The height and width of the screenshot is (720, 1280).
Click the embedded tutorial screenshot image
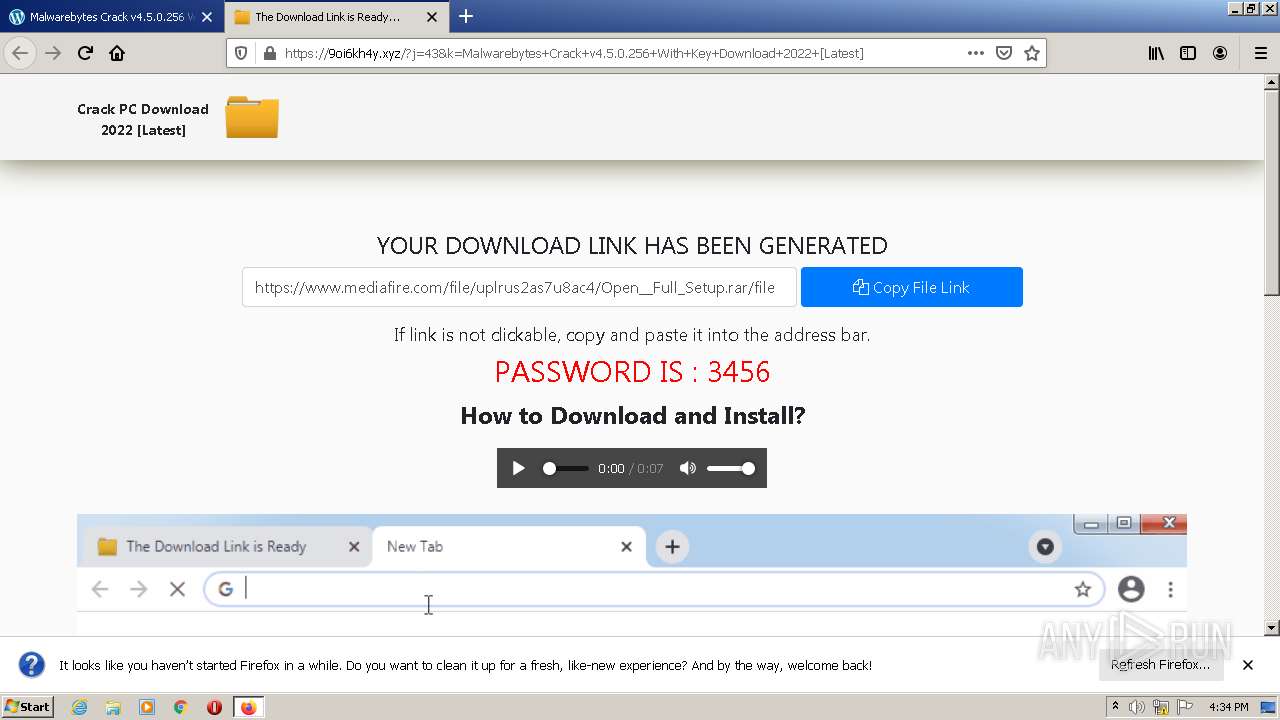(x=632, y=574)
